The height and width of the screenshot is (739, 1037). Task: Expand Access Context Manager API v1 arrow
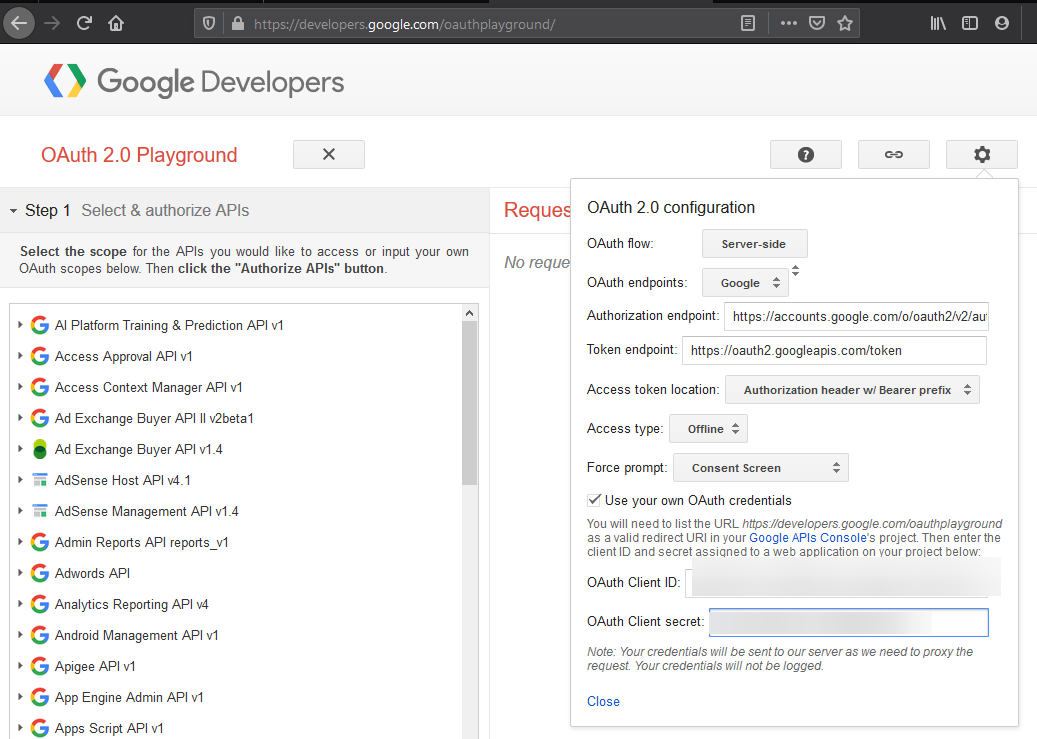21,387
